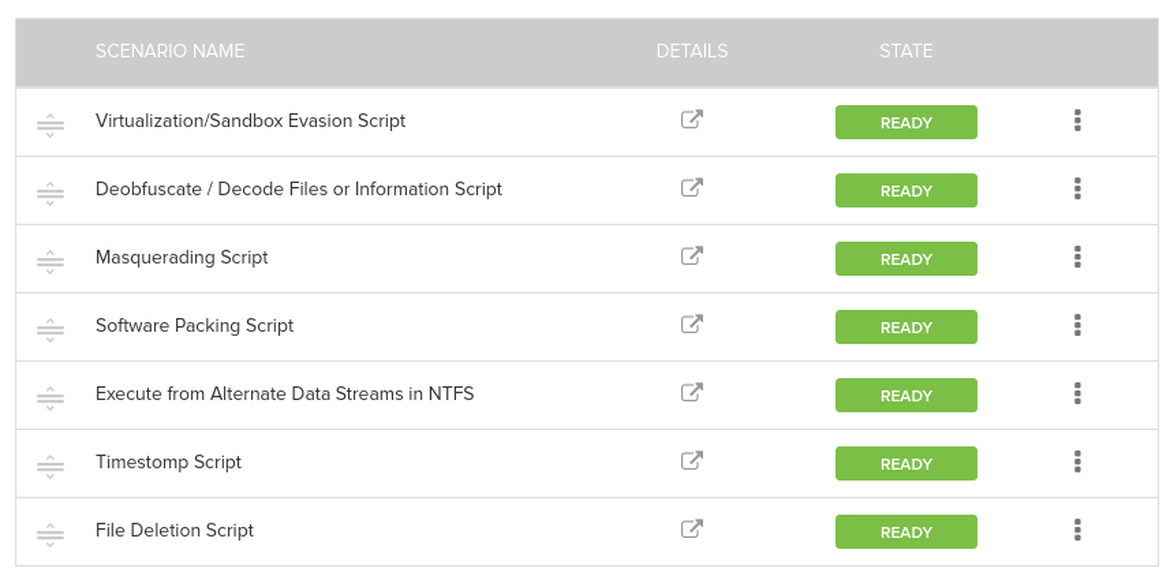Open details for Timestomp Script

[691, 461]
